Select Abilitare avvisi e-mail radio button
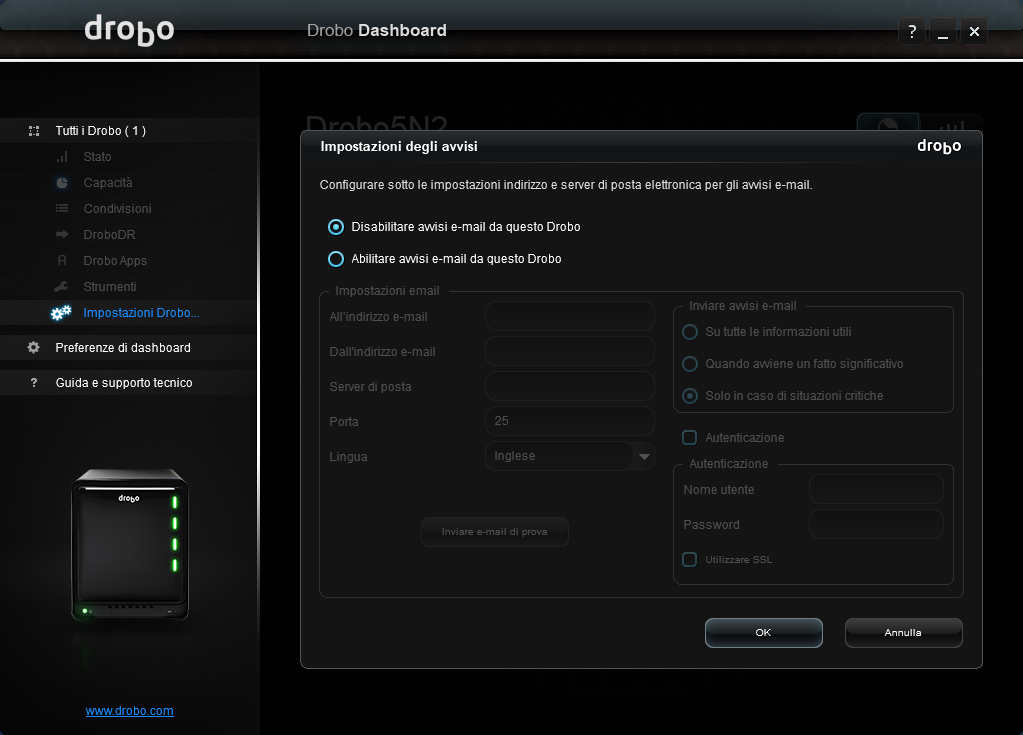This screenshot has height=735, width=1023. tap(336, 259)
